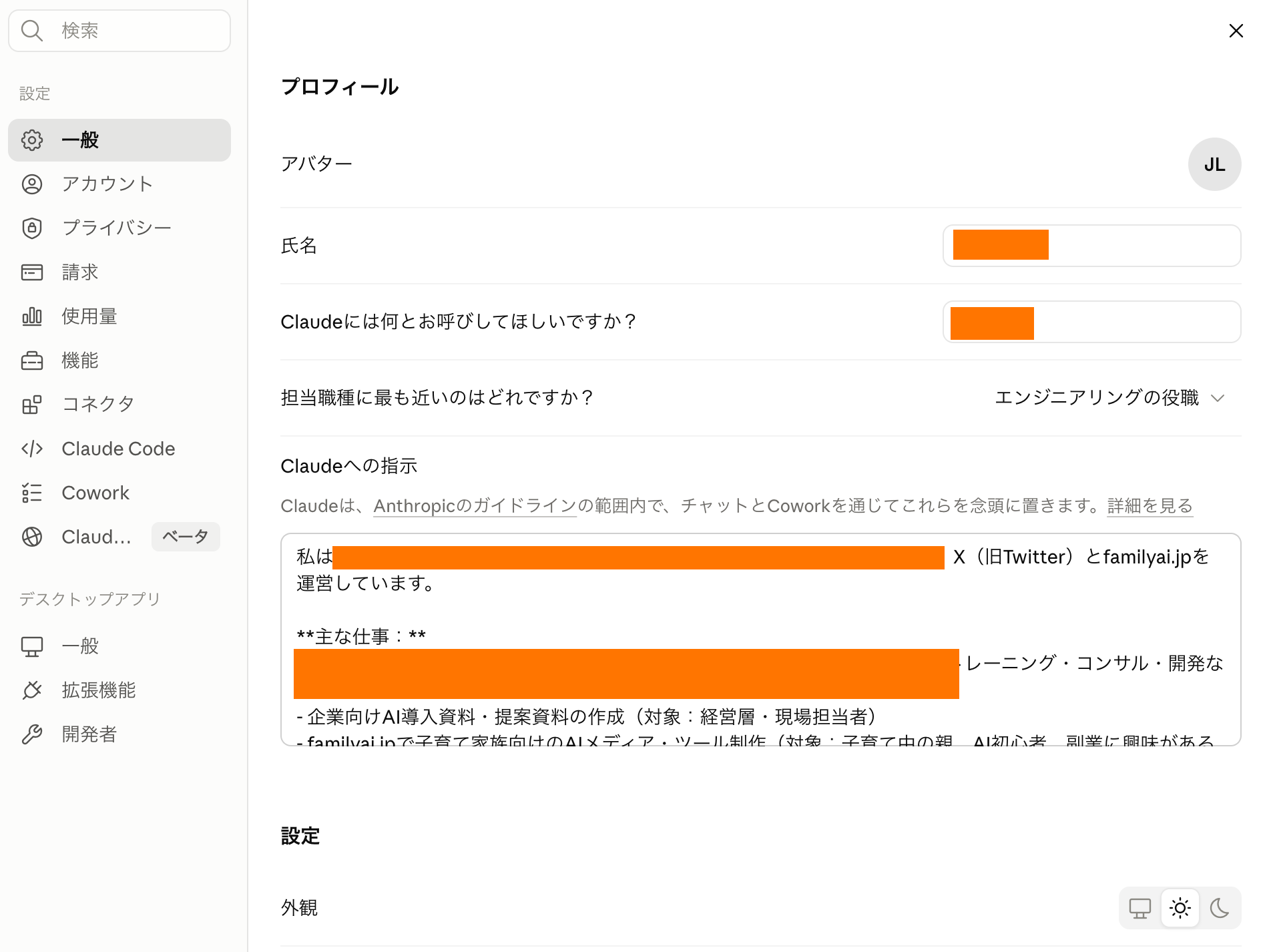Click the Claude nickname input field
Image resolution: width=1267 pixels, height=952 pixels.
(x=1091, y=322)
